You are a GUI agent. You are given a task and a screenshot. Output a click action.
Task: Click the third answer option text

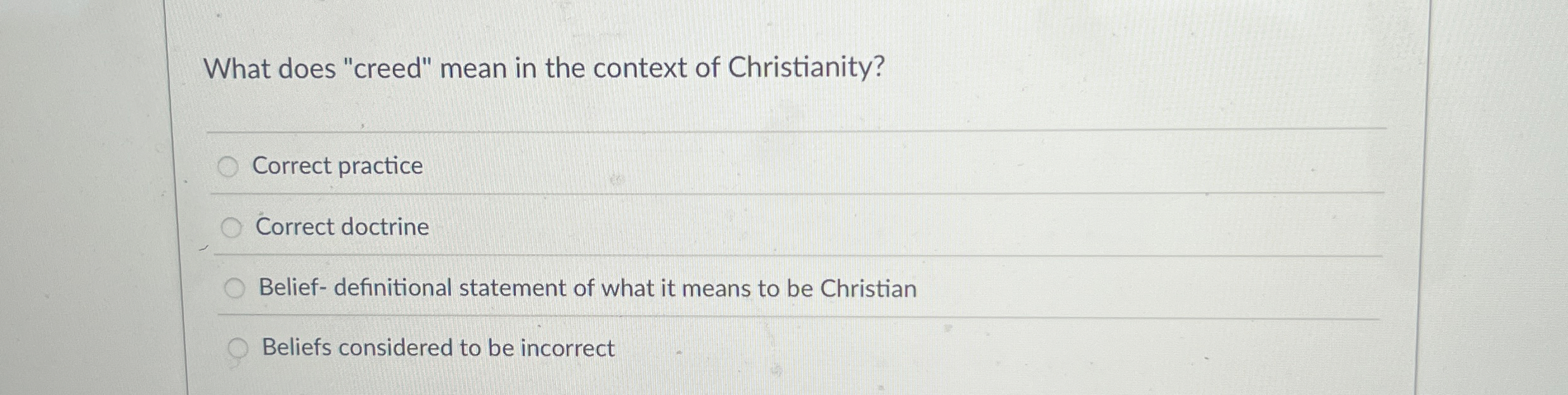[586, 288]
